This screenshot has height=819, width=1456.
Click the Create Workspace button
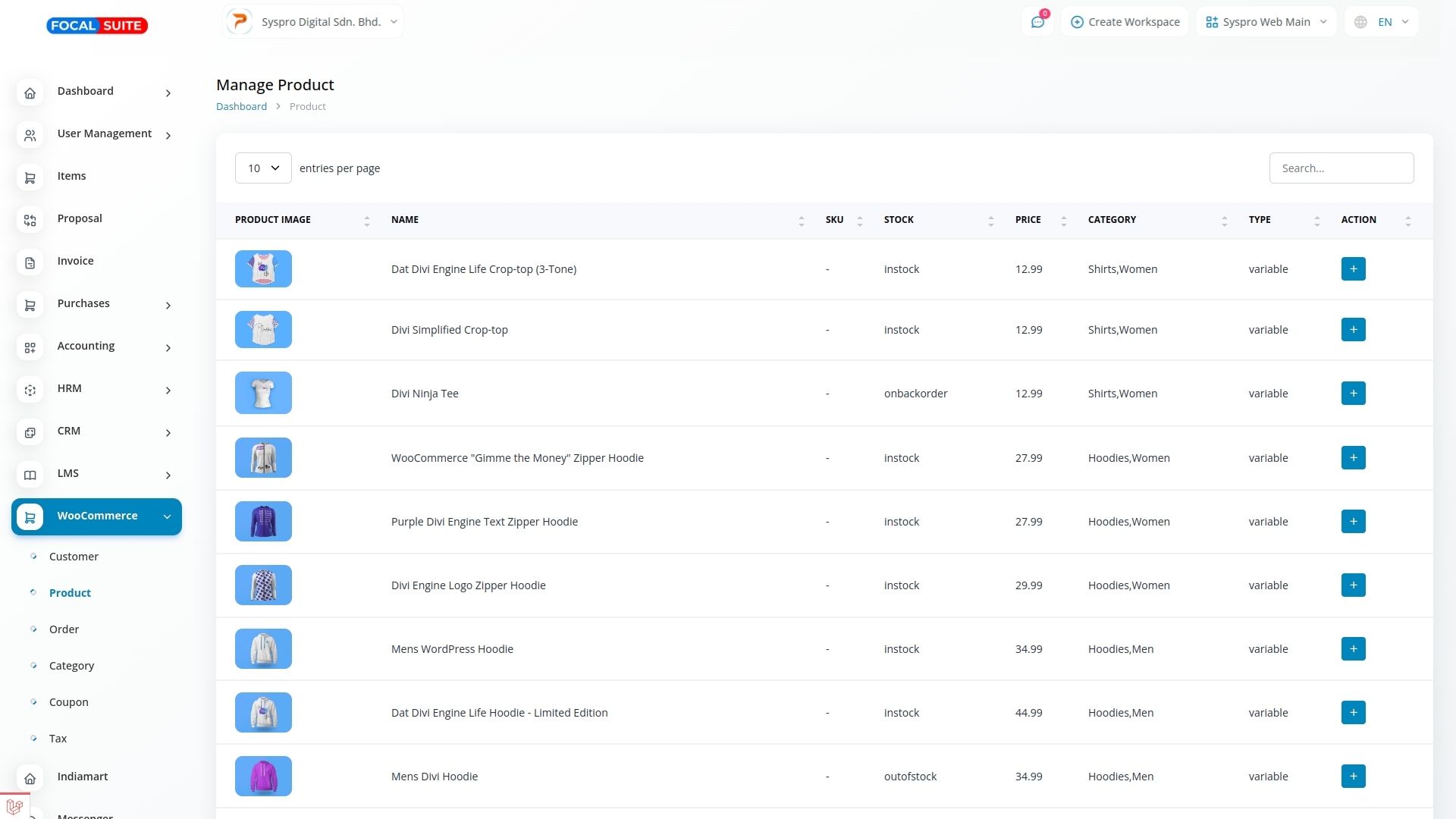point(1125,22)
